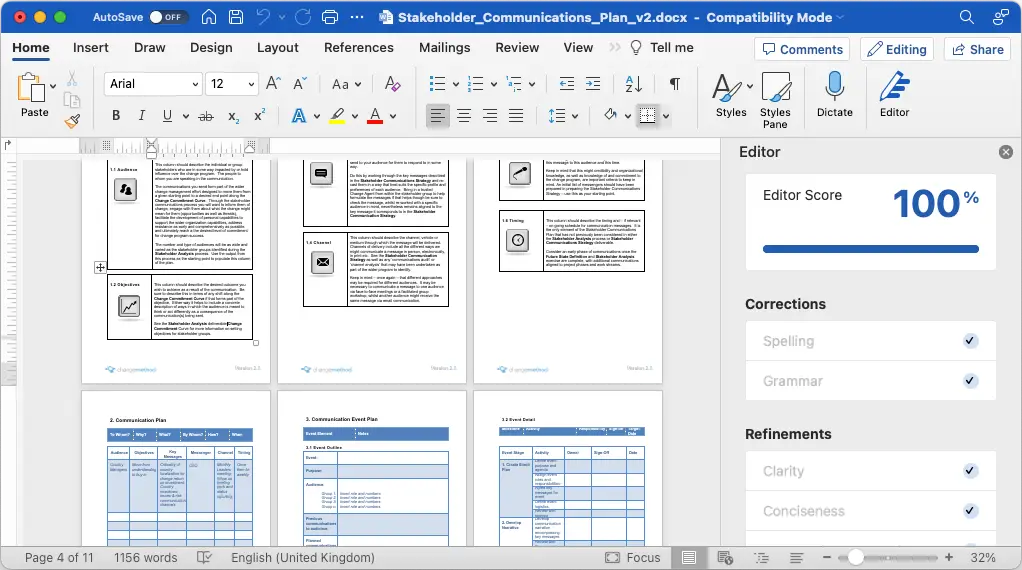The height and width of the screenshot is (570, 1022).
Task: Decrease paragraph indent
Action: point(567,83)
